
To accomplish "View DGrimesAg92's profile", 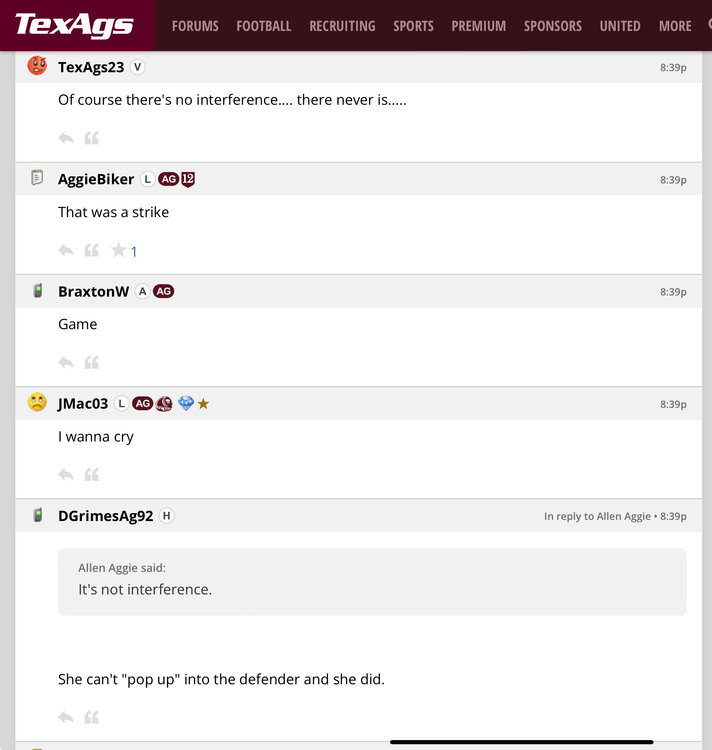I will (x=105, y=516).
